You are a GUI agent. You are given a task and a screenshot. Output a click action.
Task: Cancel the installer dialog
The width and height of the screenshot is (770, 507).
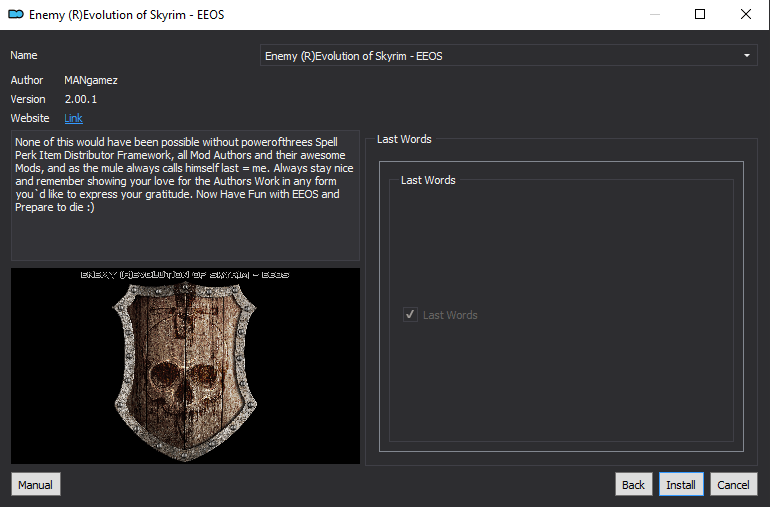[733, 484]
